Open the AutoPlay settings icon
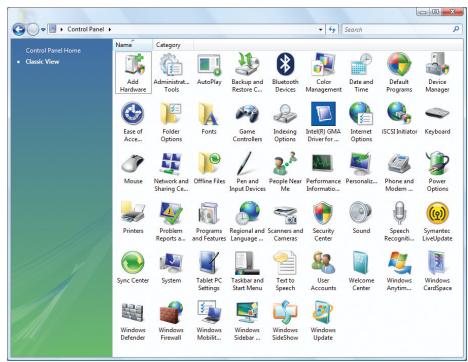This screenshot has height=362, width=468. pyautogui.click(x=209, y=69)
